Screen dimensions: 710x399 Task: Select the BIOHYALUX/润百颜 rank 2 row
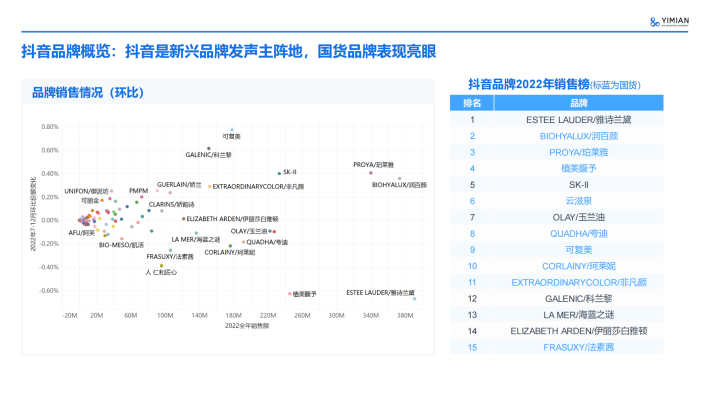556,136
